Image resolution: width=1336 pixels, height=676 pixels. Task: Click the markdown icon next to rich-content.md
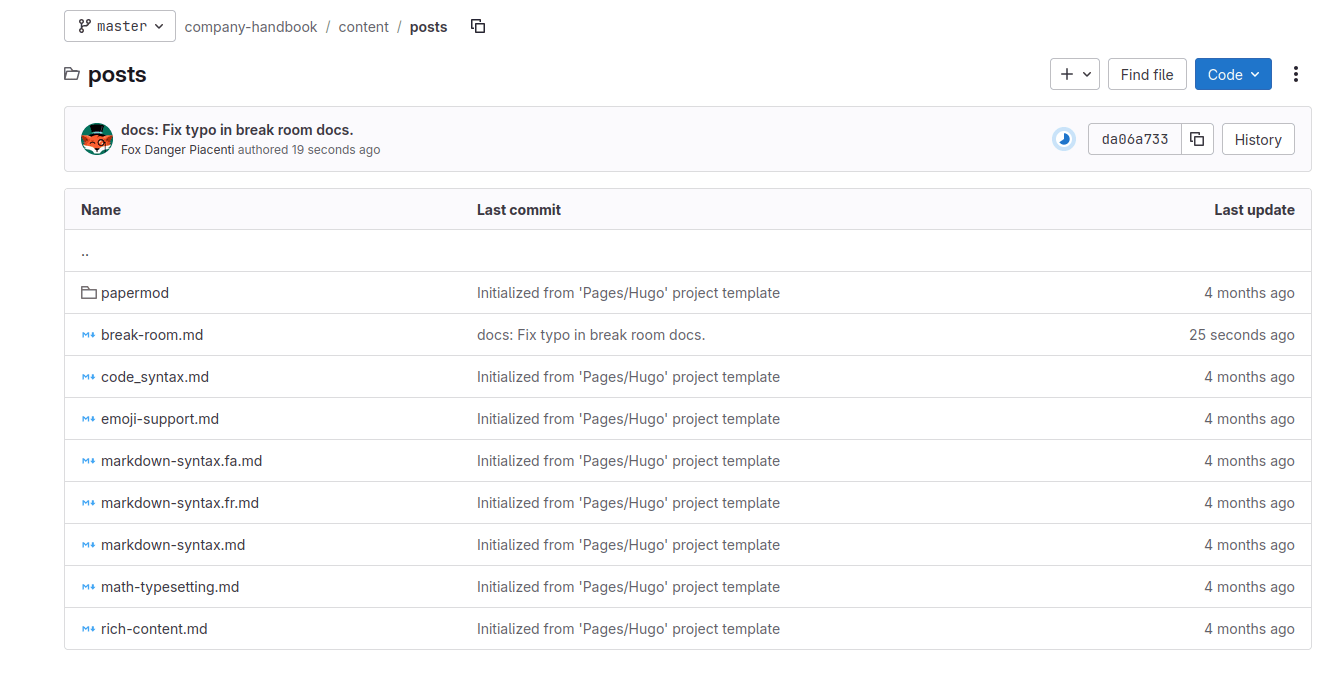(88, 628)
